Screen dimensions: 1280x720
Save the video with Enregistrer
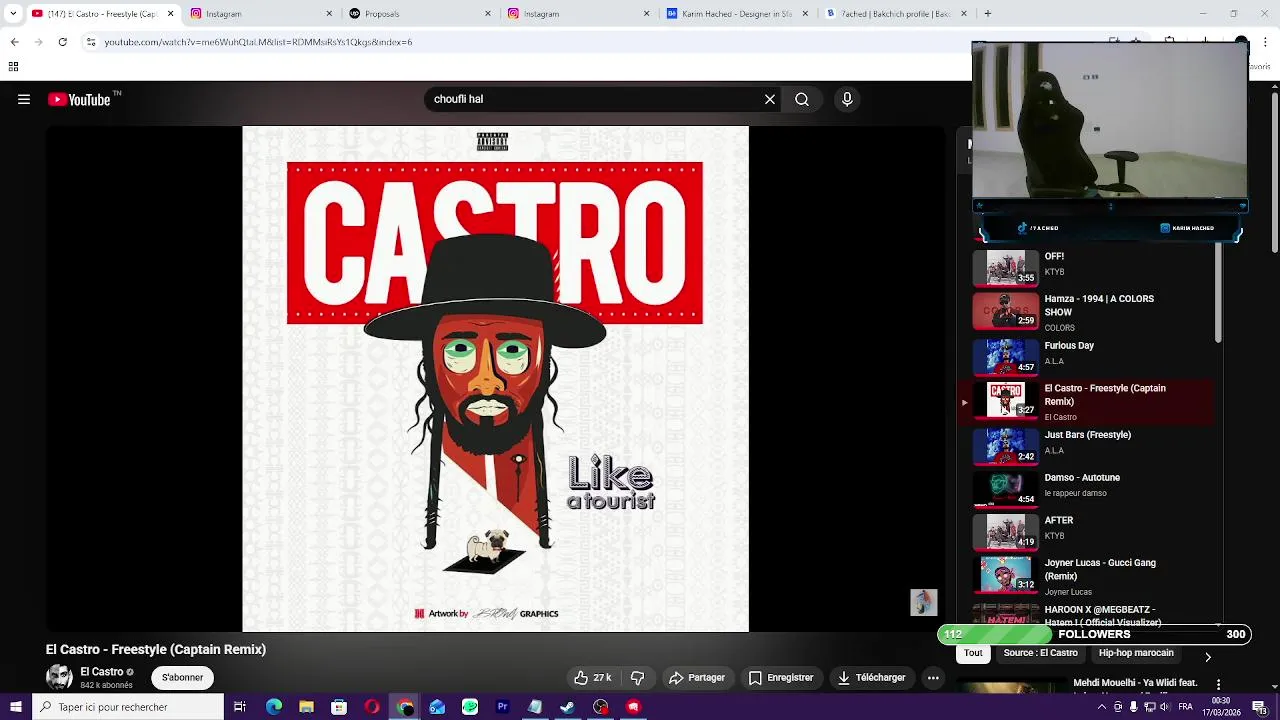tap(780, 678)
